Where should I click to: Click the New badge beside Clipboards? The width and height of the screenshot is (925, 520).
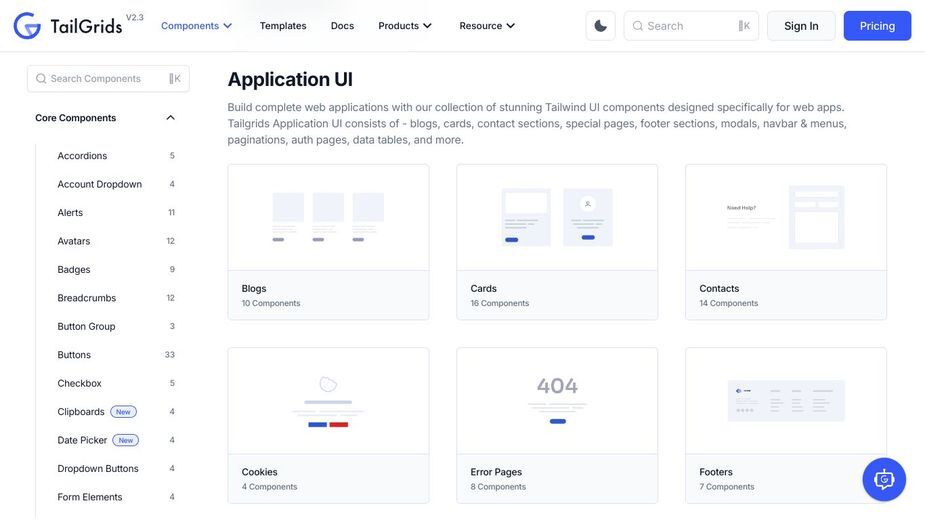pos(123,412)
